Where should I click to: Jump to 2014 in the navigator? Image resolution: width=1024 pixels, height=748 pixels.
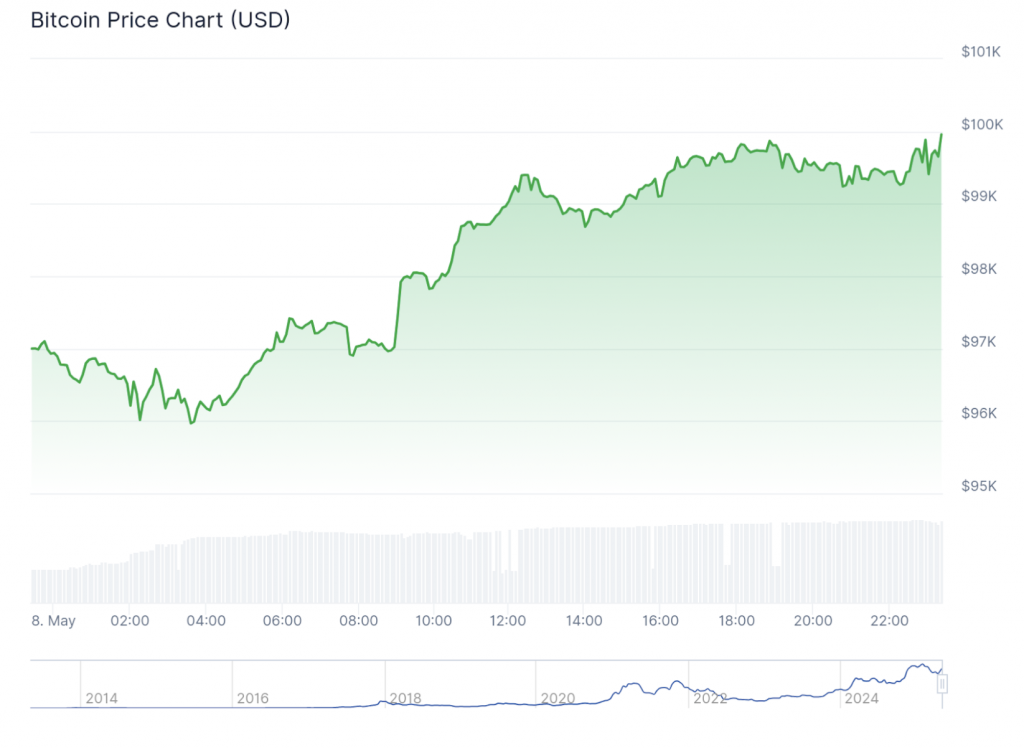tap(101, 698)
